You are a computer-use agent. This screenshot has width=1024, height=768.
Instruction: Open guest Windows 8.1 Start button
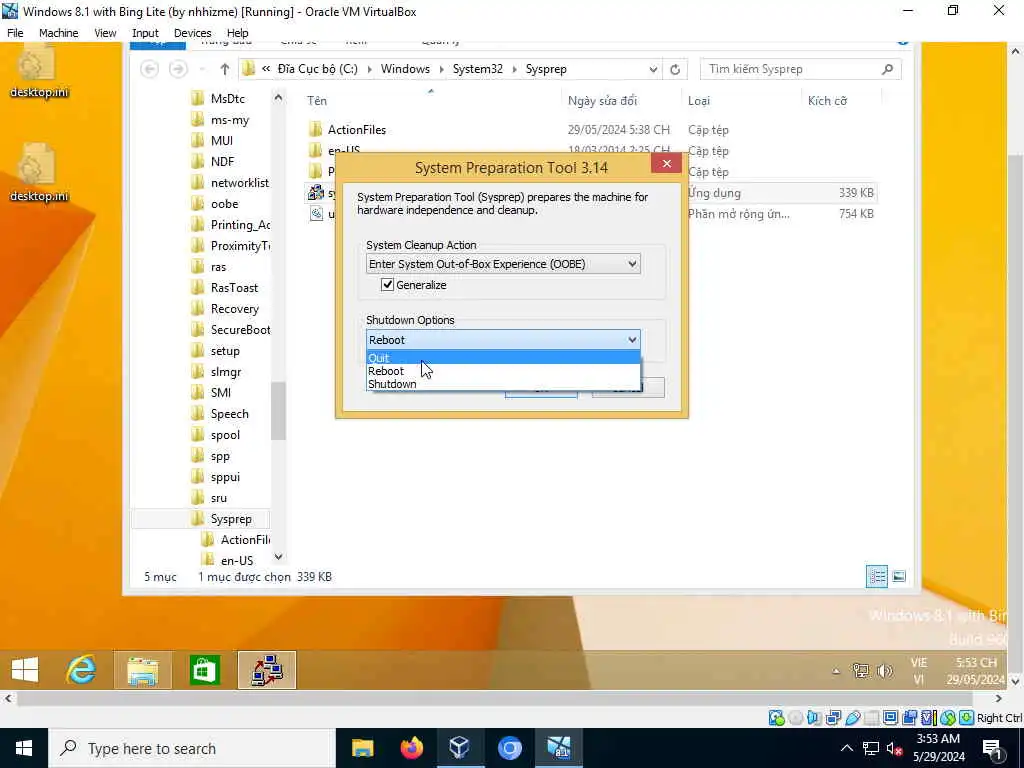click(25, 669)
